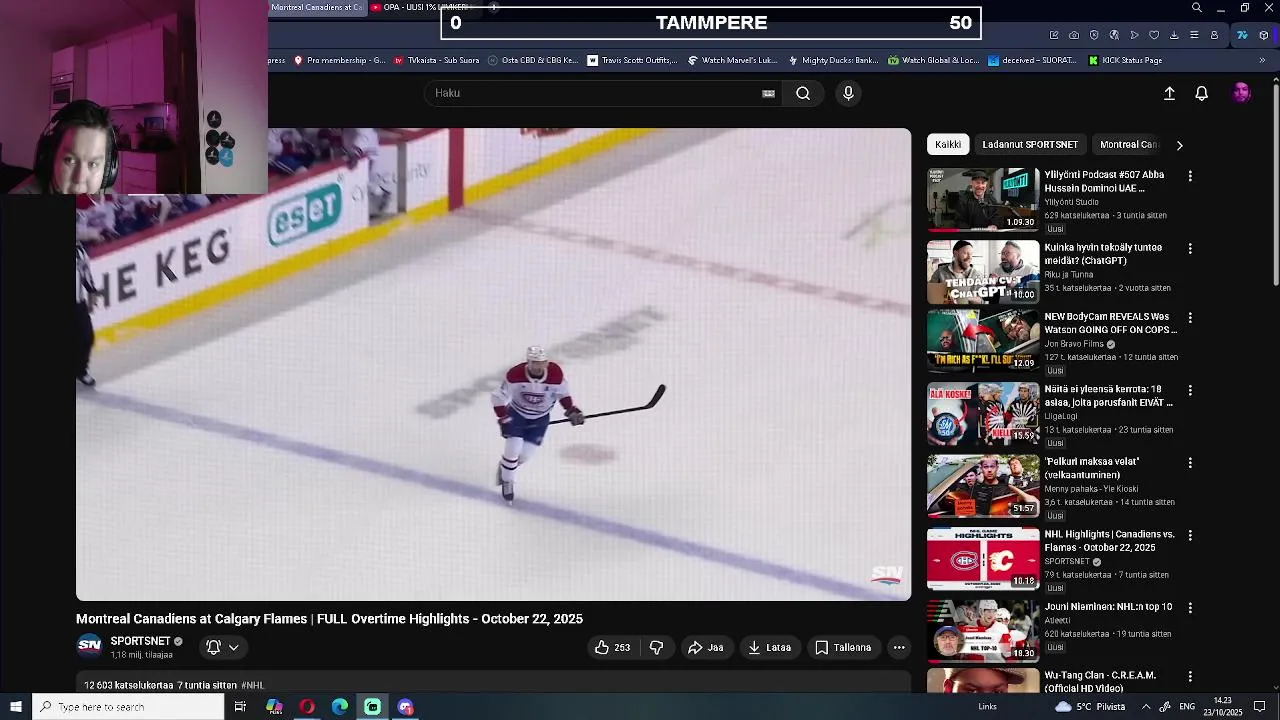The image size is (1280, 720).
Task: Click the YouTube upload arrow icon
Action: (1169, 93)
